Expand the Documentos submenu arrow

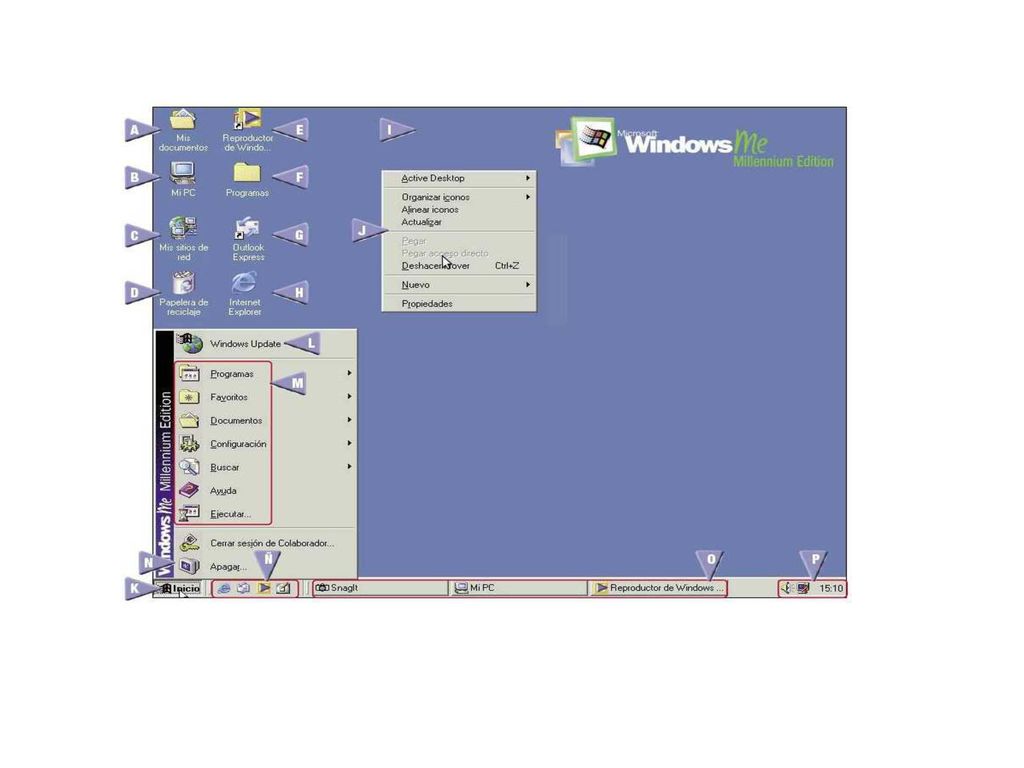349,420
